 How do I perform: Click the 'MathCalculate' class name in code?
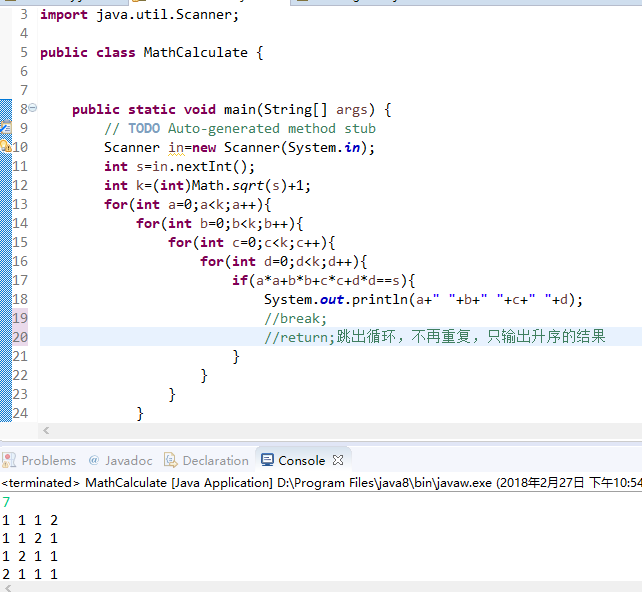click(x=195, y=53)
